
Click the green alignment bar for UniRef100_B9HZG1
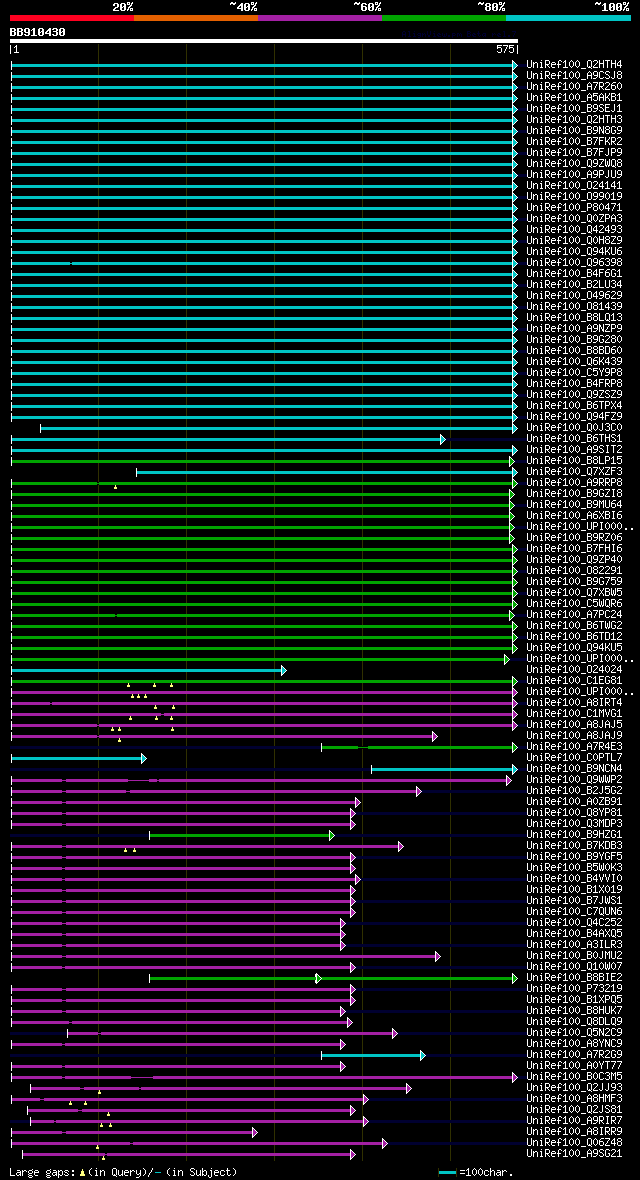click(242, 835)
